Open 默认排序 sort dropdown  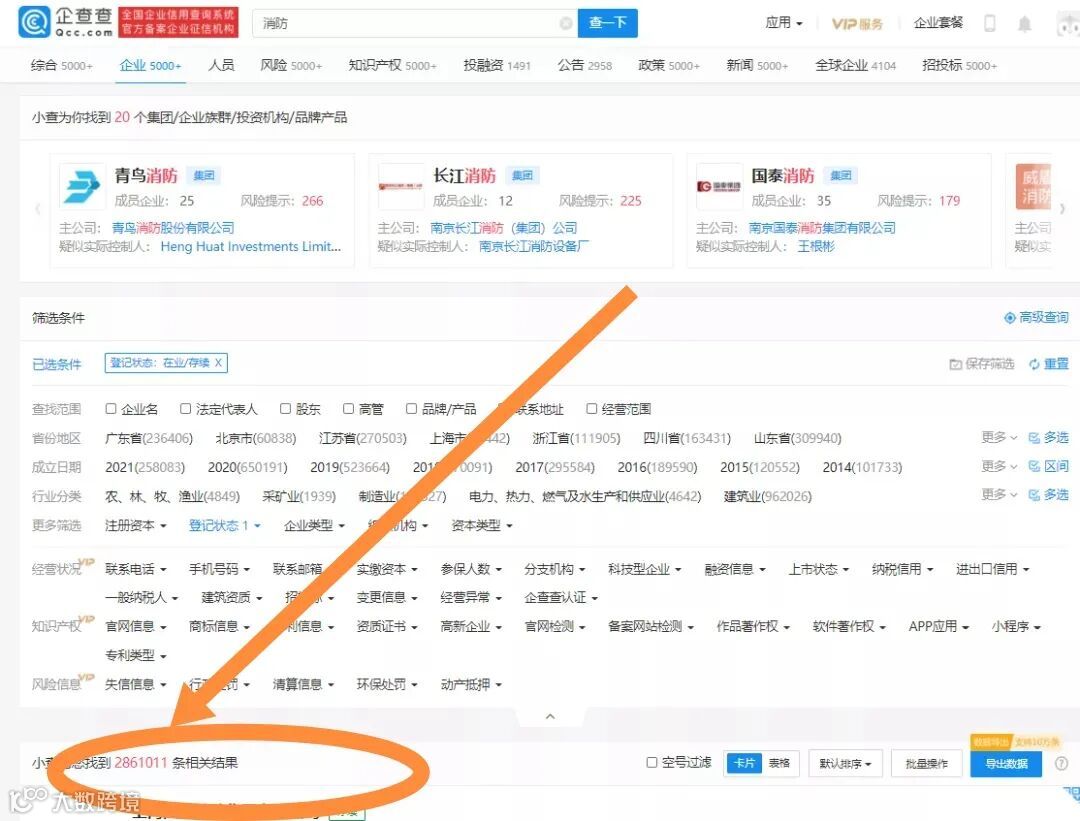tap(845, 763)
